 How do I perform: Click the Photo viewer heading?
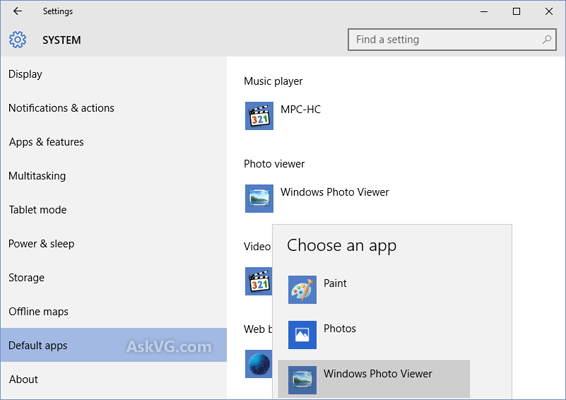[x=274, y=164]
